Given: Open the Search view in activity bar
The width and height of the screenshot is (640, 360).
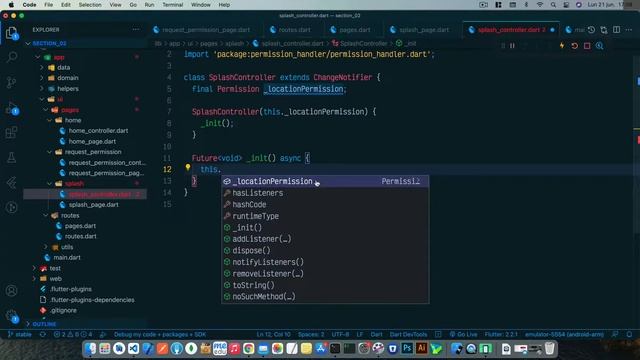Looking at the screenshot, I should click(11, 57).
